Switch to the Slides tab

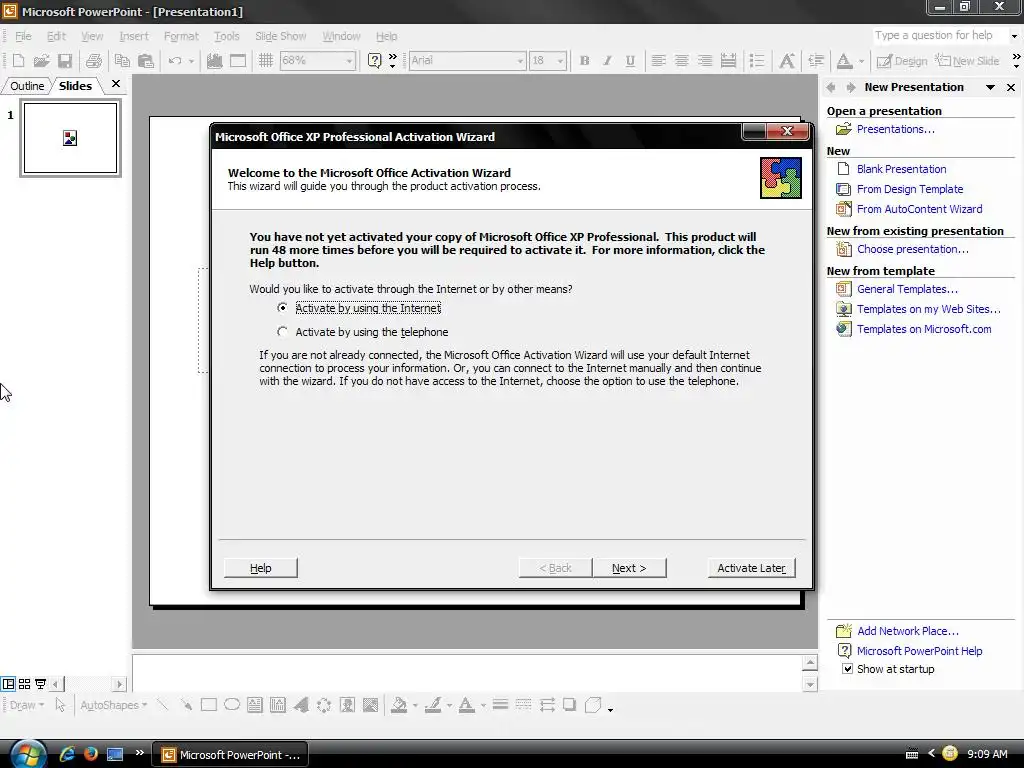75,86
